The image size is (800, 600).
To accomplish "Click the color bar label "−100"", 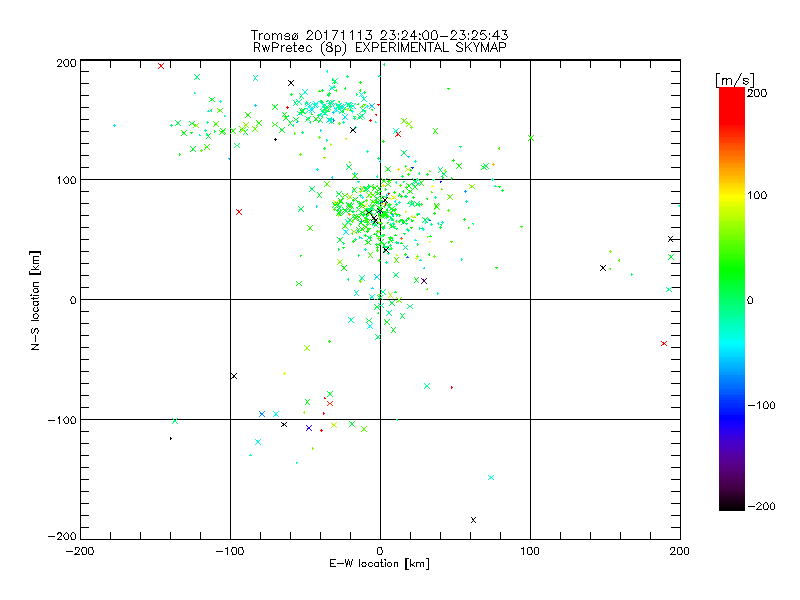I will click(761, 406).
